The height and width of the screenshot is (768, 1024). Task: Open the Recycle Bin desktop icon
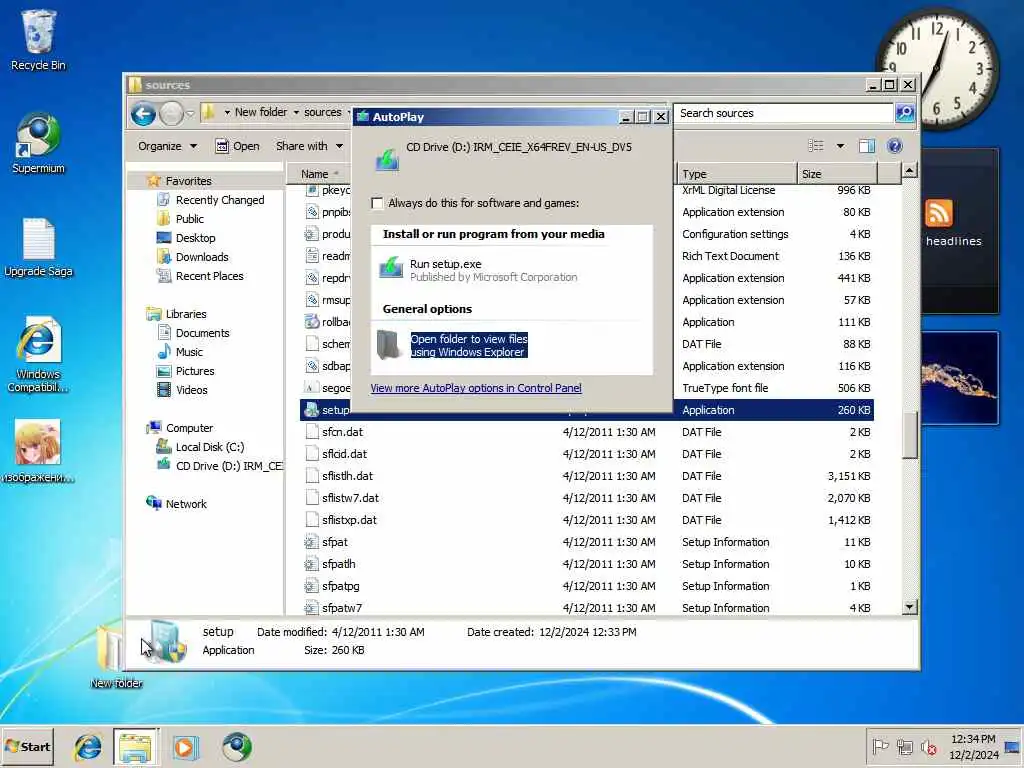(38, 39)
